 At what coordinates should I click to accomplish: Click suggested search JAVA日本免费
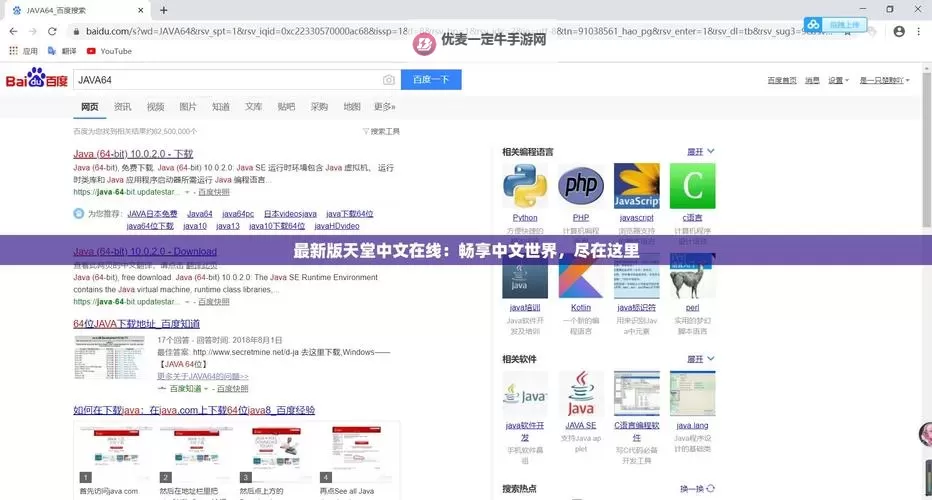click(x=152, y=214)
